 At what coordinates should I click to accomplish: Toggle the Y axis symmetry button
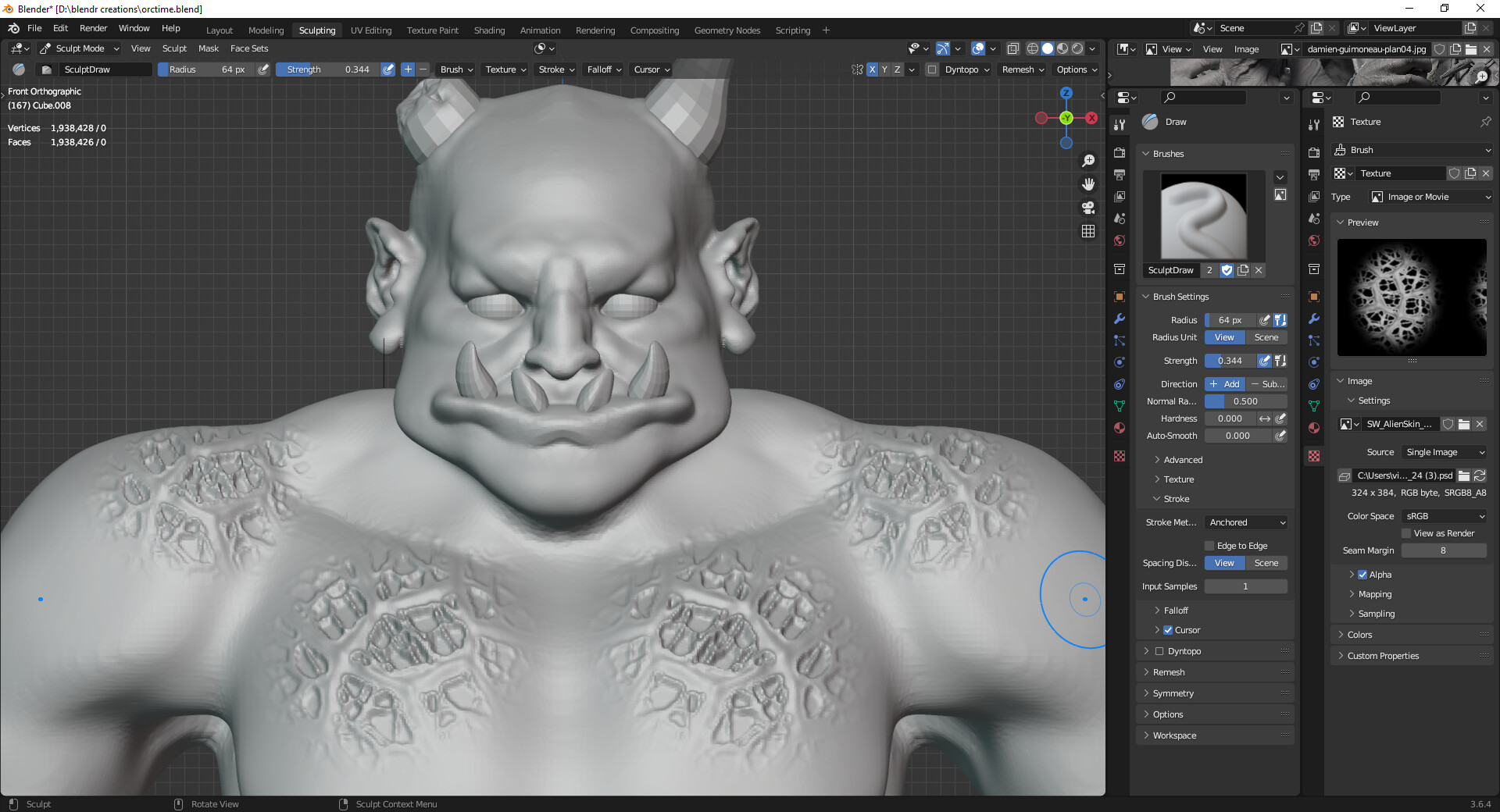884,69
